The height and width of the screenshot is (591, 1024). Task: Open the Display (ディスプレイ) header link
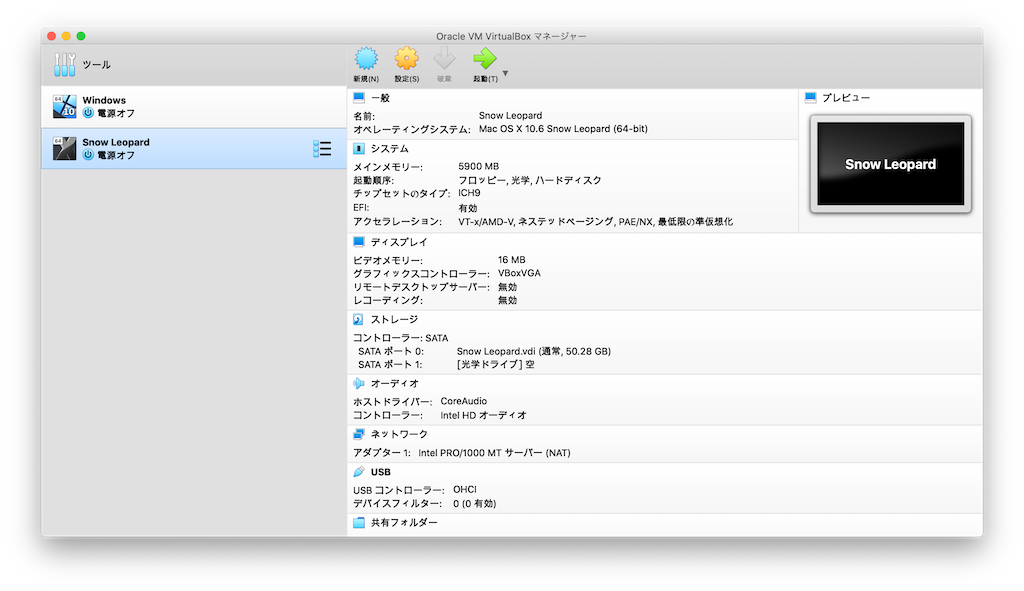click(398, 242)
